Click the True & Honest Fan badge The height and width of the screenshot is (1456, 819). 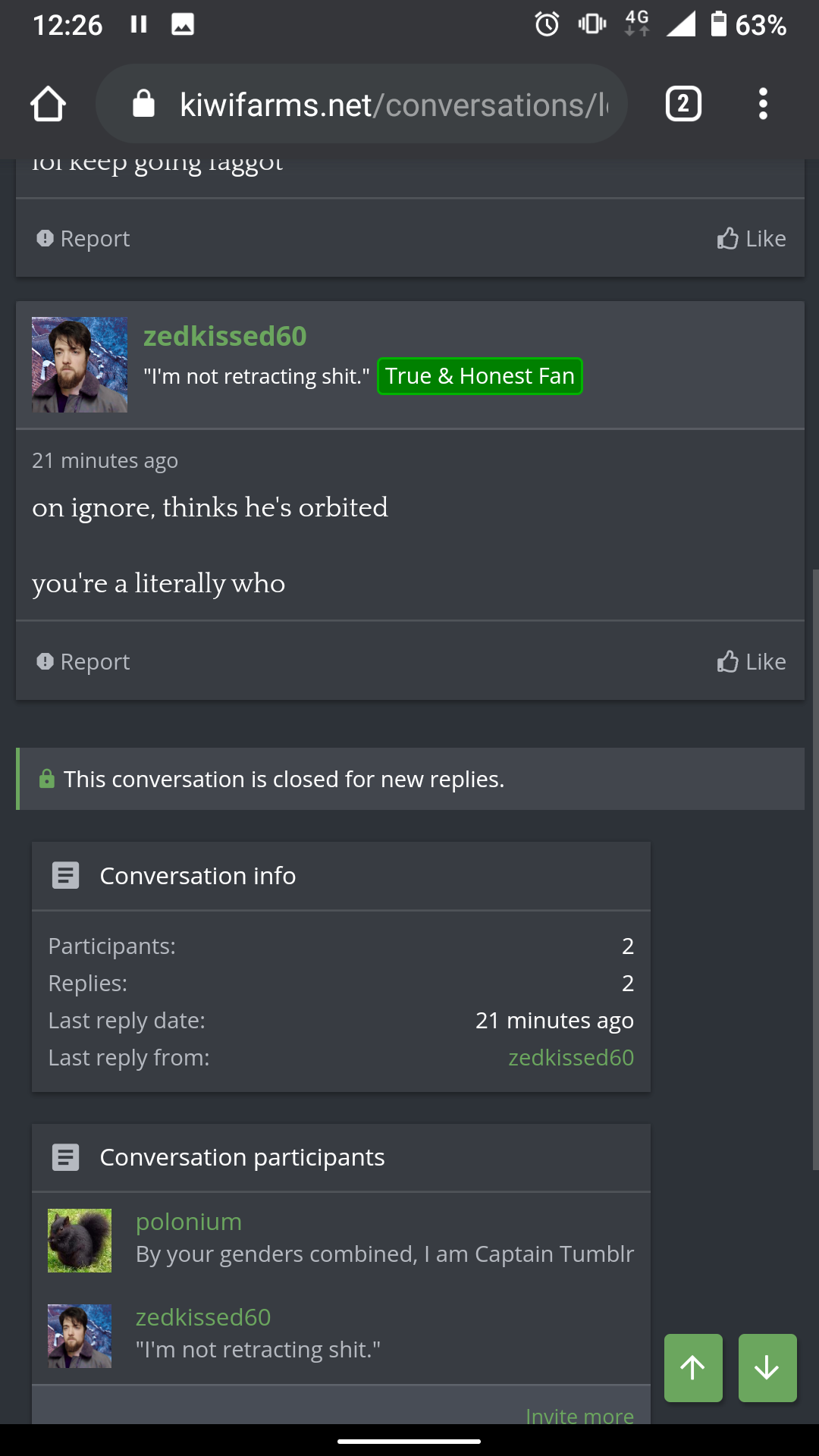tap(480, 376)
